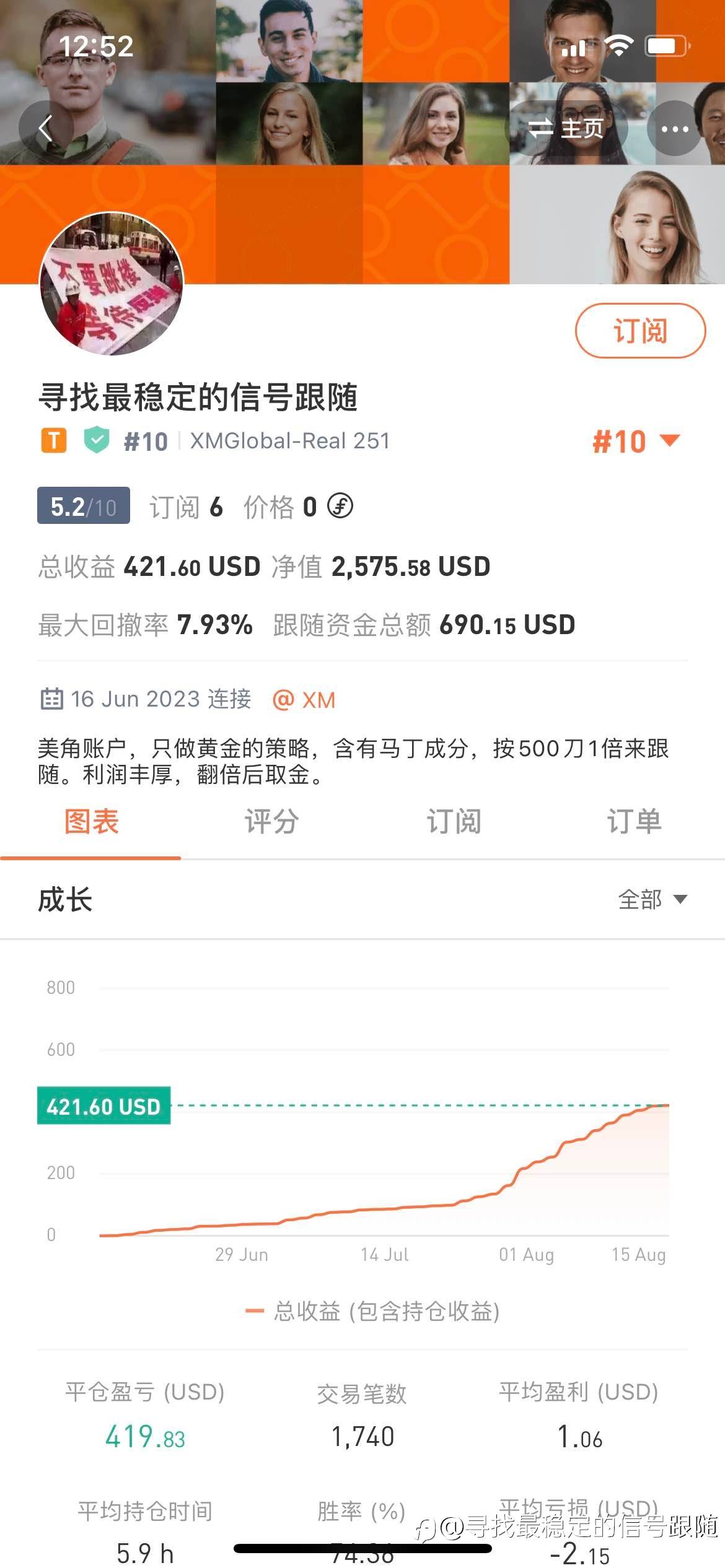Switch to homepage with 主页 button
Viewport: 725px width, 1568px height.
[566, 129]
